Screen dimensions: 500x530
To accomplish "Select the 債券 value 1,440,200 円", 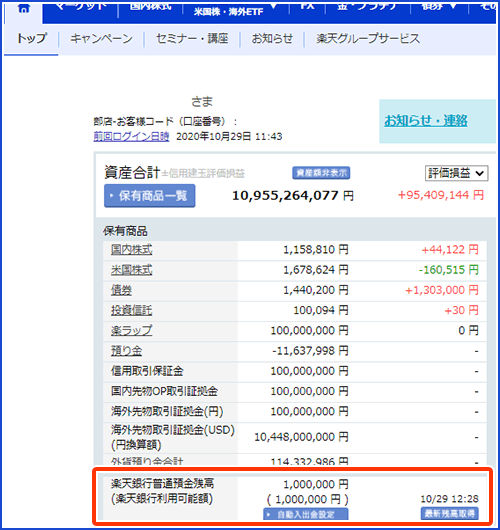I will click(316, 290).
